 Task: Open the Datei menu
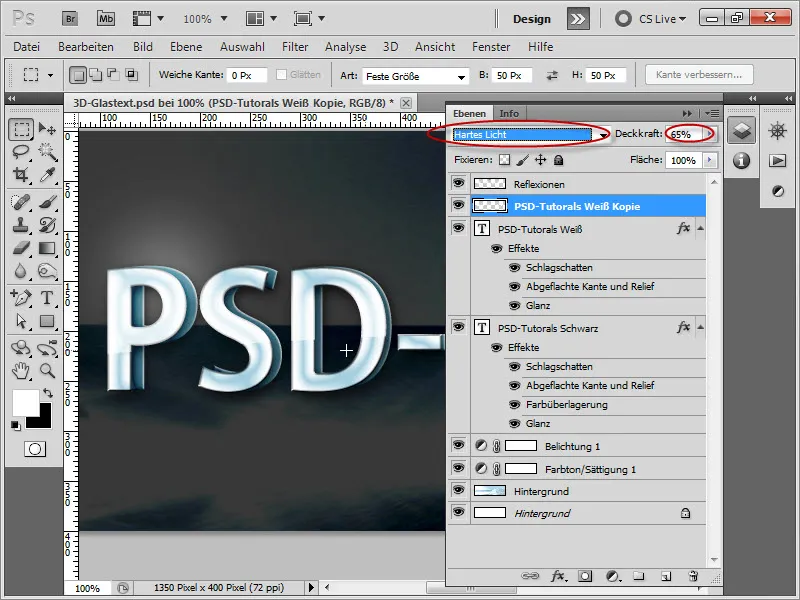coord(27,47)
